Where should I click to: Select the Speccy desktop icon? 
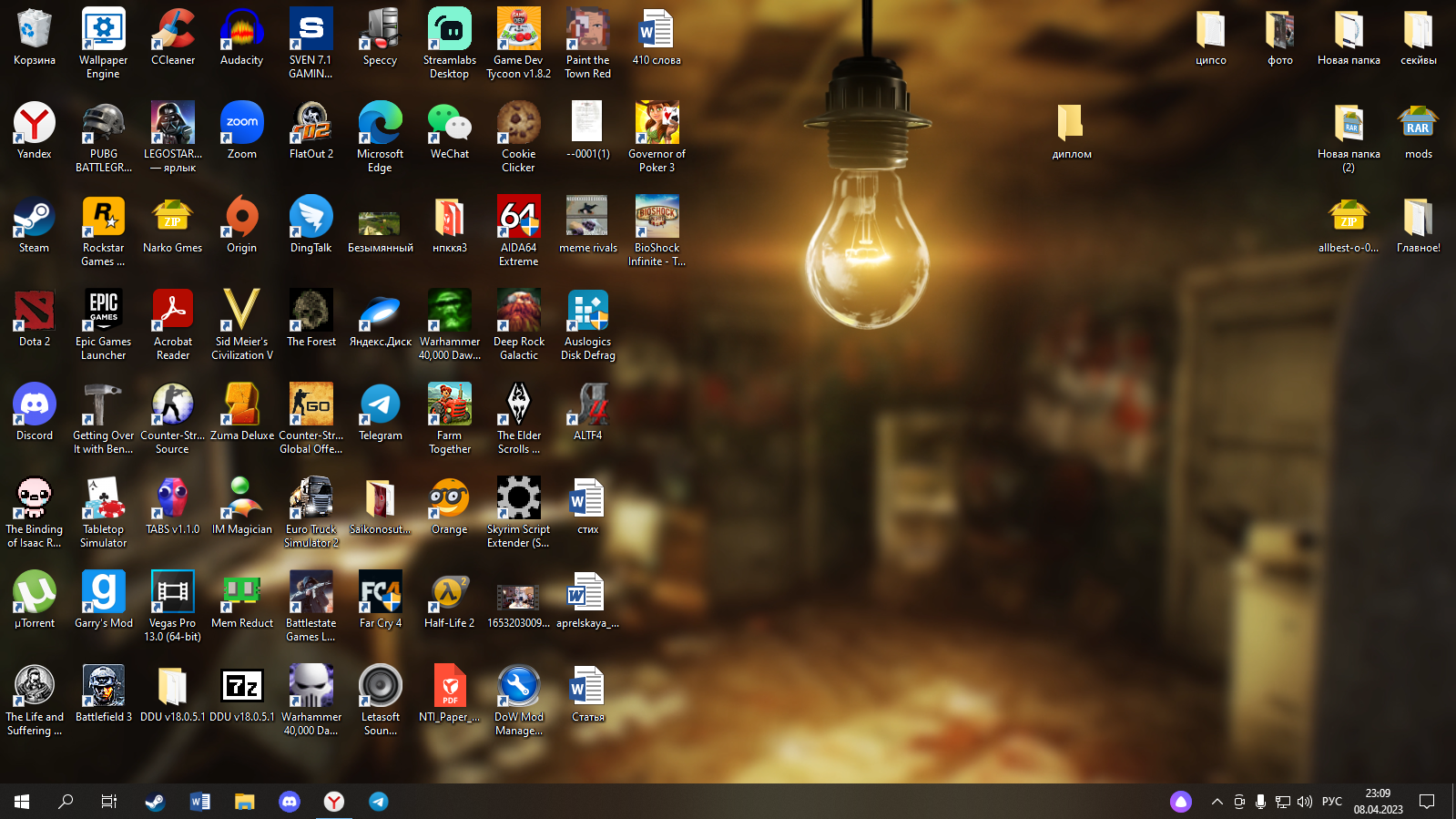[381, 36]
